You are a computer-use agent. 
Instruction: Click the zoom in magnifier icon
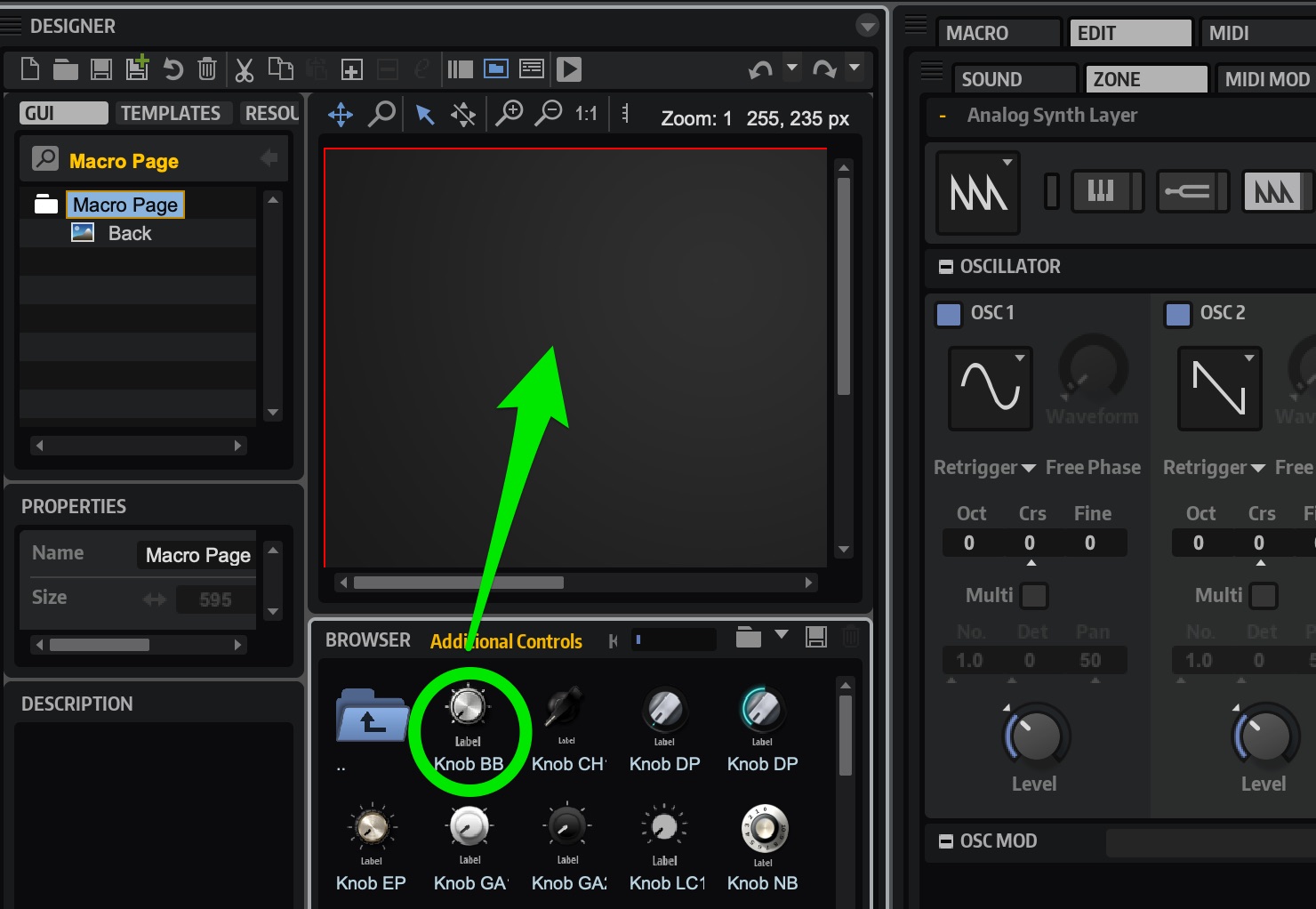click(x=510, y=114)
